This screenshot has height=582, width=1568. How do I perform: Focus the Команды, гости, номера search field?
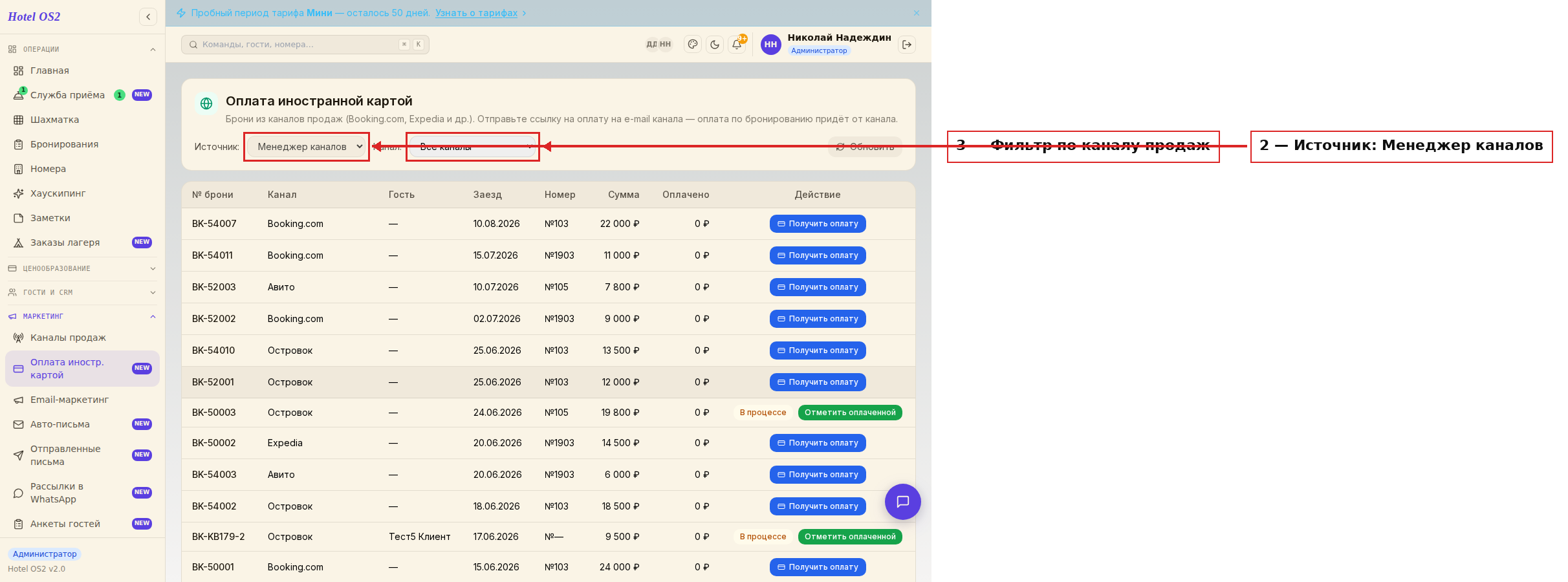pos(305,45)
